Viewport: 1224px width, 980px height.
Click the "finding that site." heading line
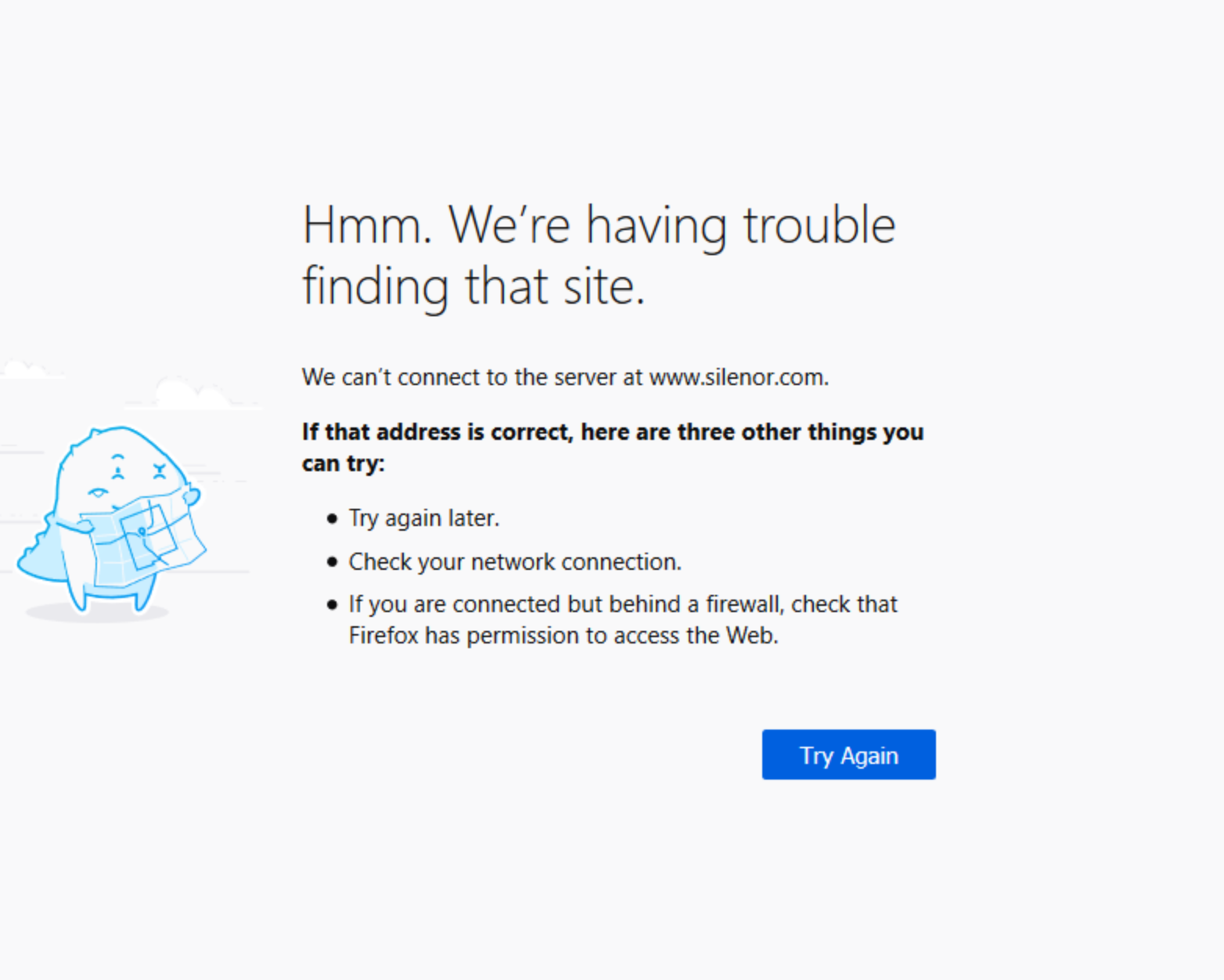click(473, 286)
